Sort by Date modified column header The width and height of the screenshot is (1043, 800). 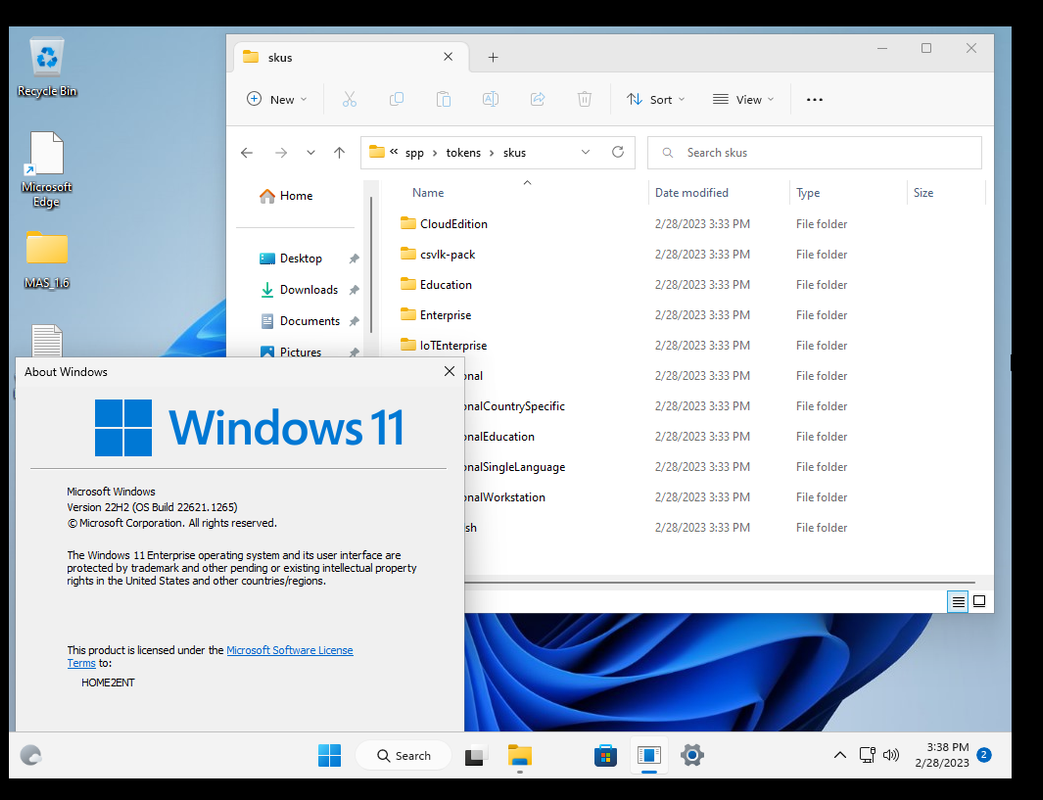point(692,193)
